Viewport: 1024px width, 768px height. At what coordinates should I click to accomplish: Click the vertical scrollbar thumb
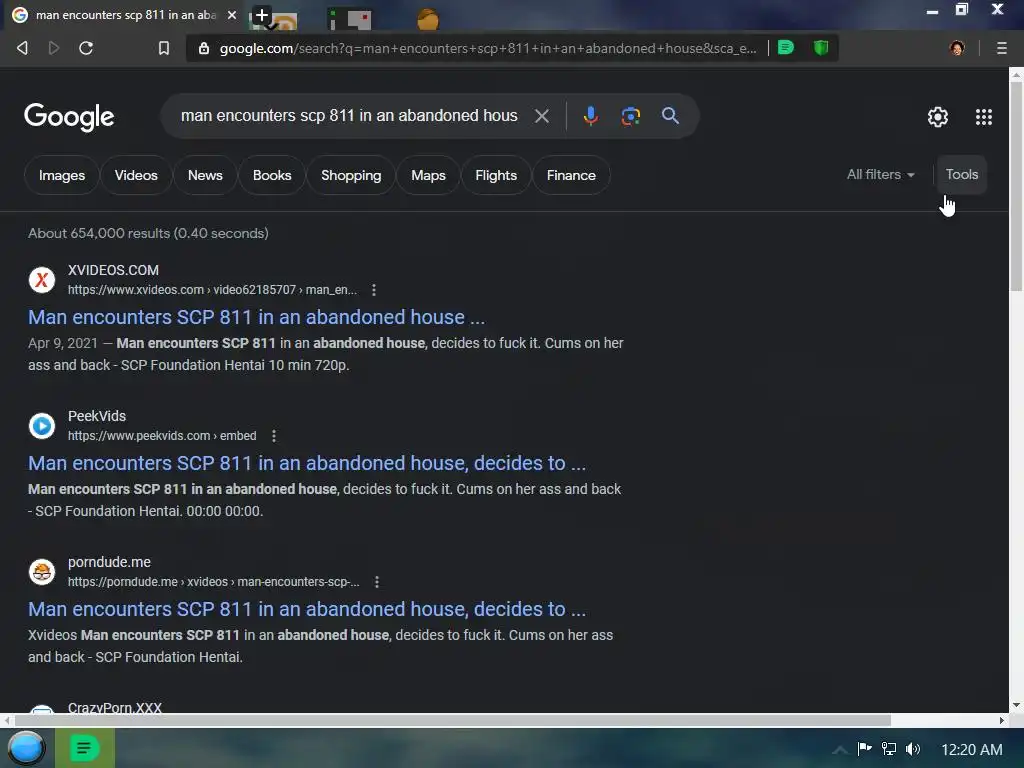[1016, 186]
